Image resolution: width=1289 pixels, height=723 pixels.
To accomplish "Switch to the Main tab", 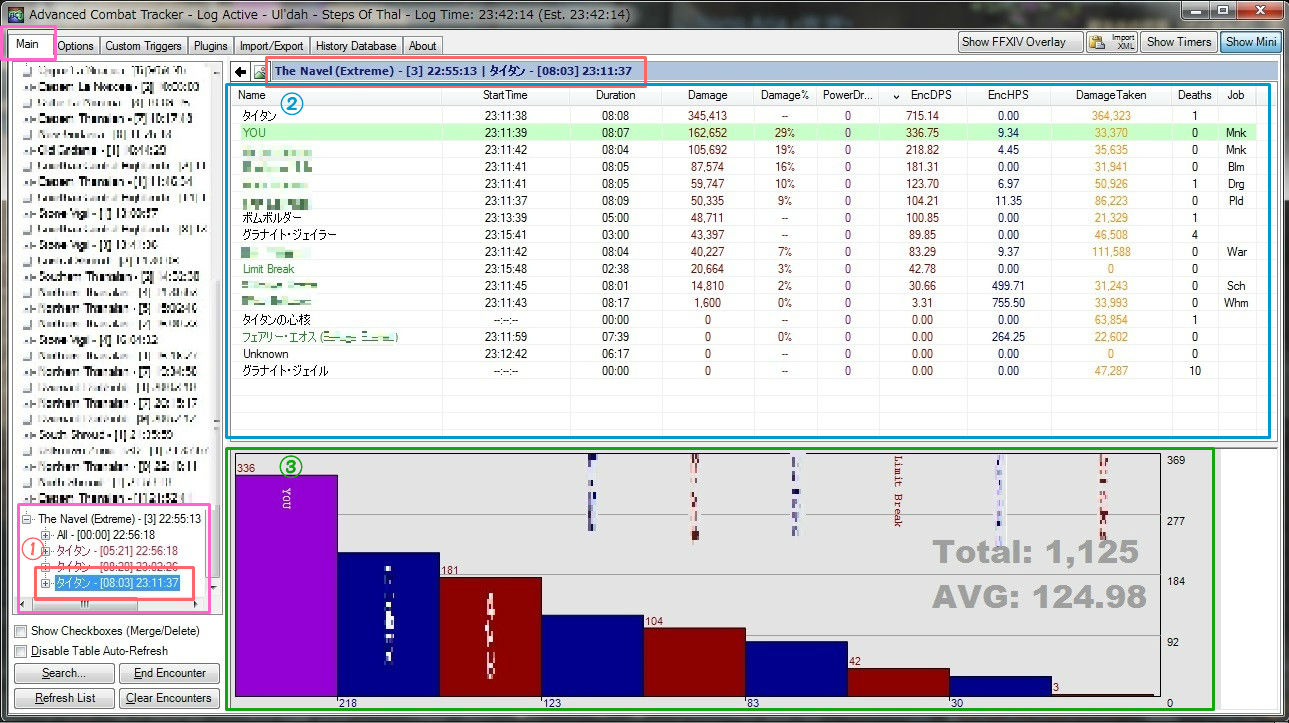I will 28,44.
